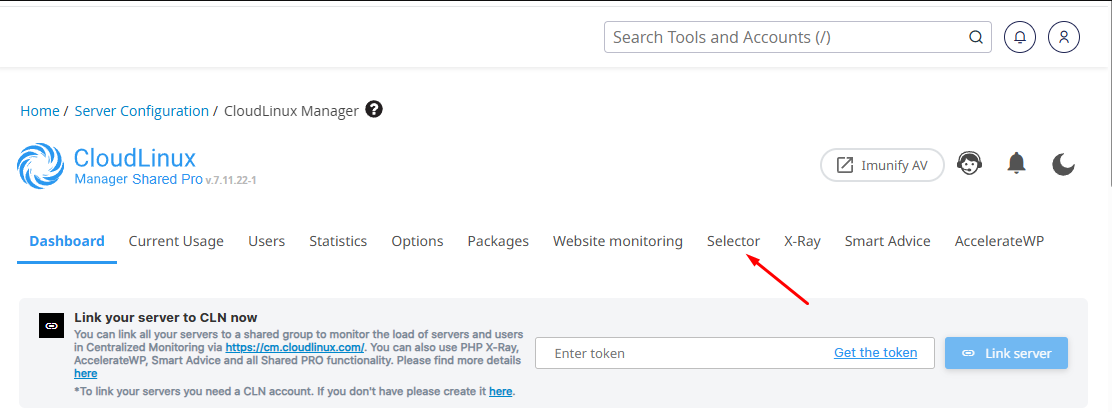Click the CloudLinux swirl logo
This screenshot has height=412, width=1112.
pos(40,167)
